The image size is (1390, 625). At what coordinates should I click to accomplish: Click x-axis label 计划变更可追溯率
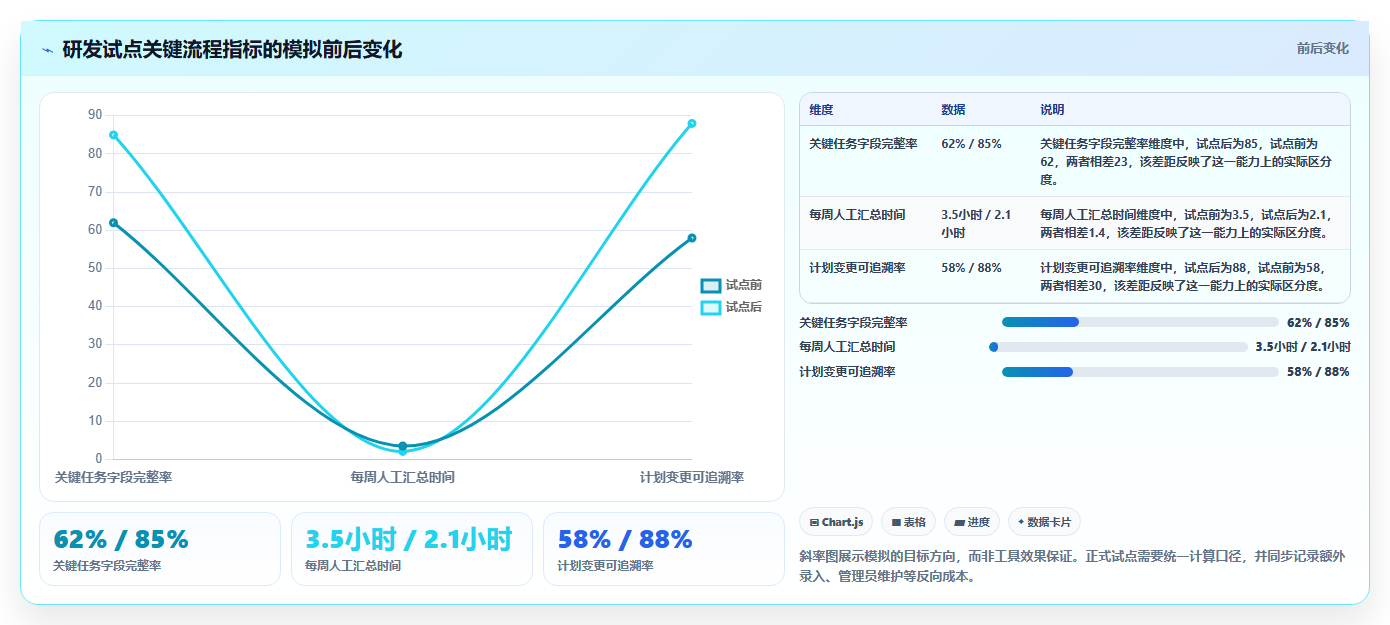692,478
